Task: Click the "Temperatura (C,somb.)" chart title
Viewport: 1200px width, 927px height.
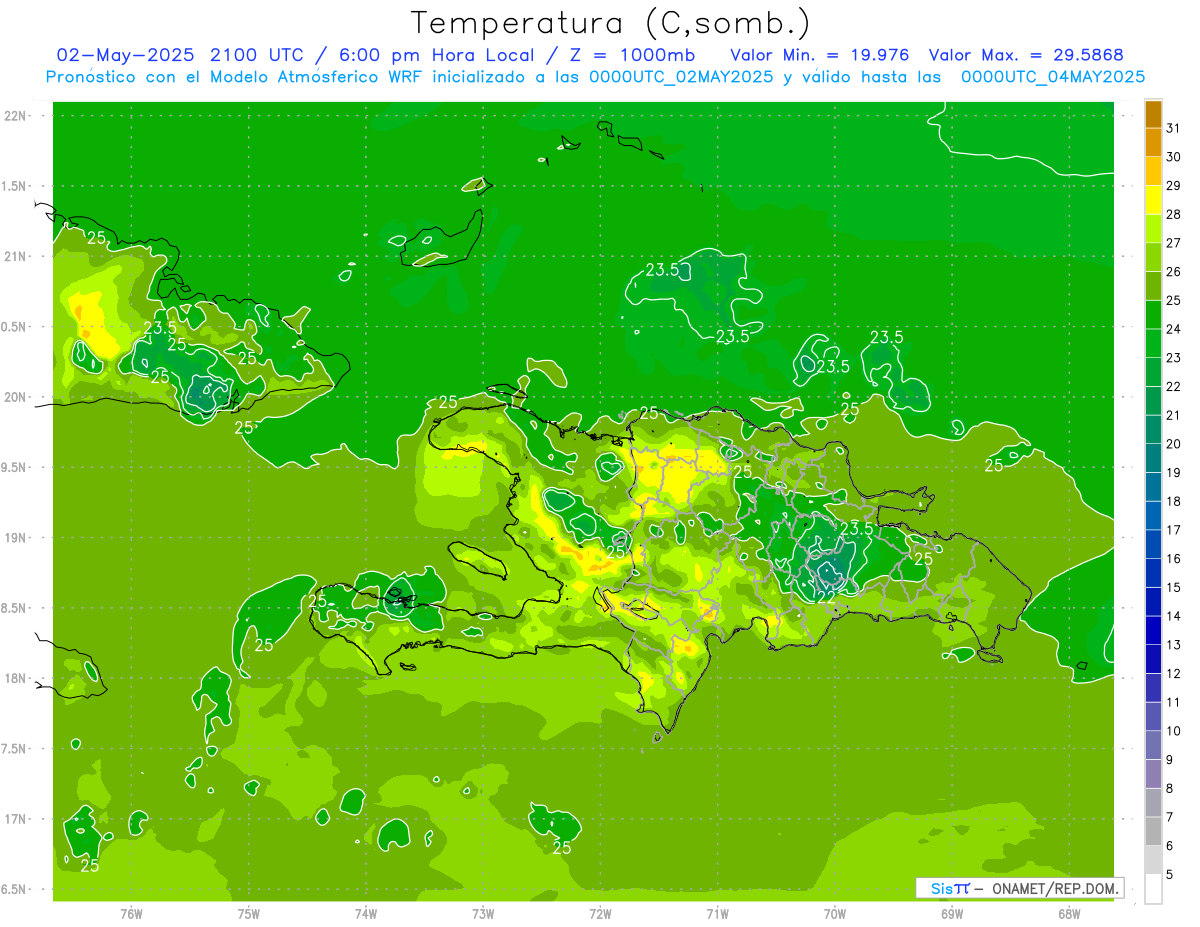Action: point(610,23)
